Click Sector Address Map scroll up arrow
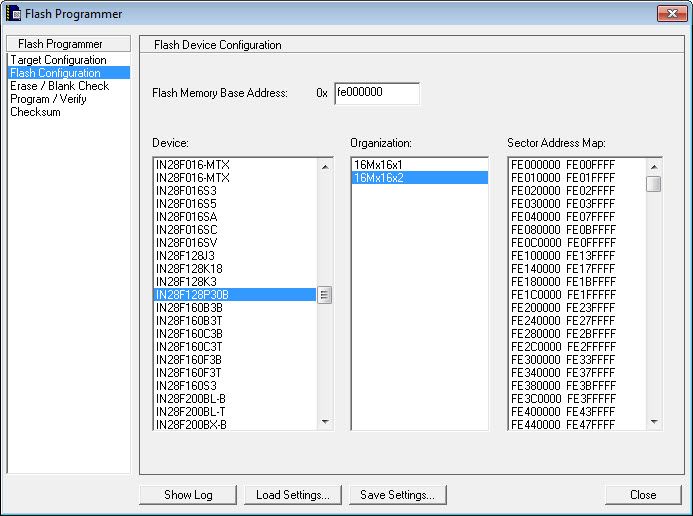The width and height of the screenshot is (693, 516). coord(654,167)
